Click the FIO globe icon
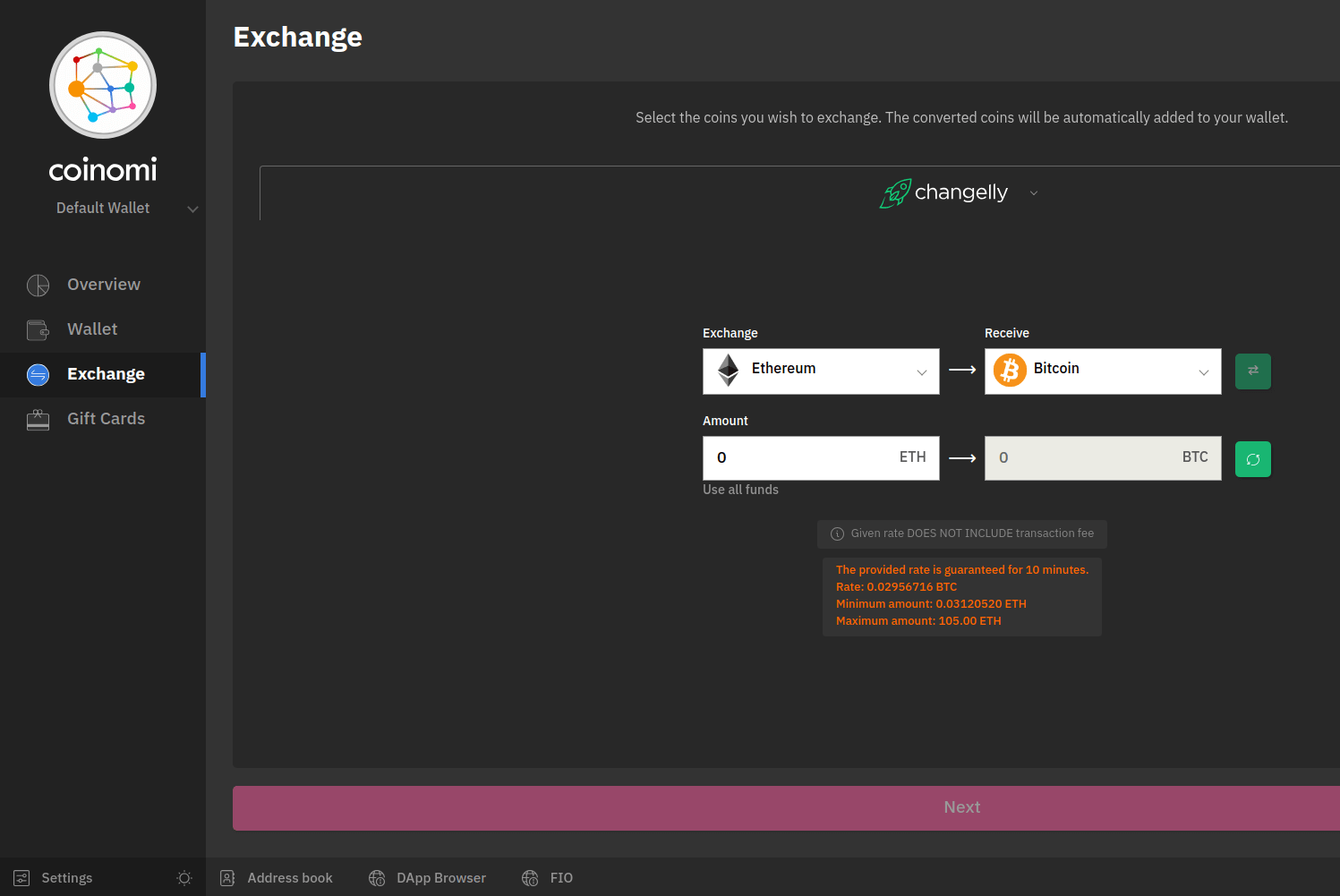 pyautogui.click(x=528, y=877)
